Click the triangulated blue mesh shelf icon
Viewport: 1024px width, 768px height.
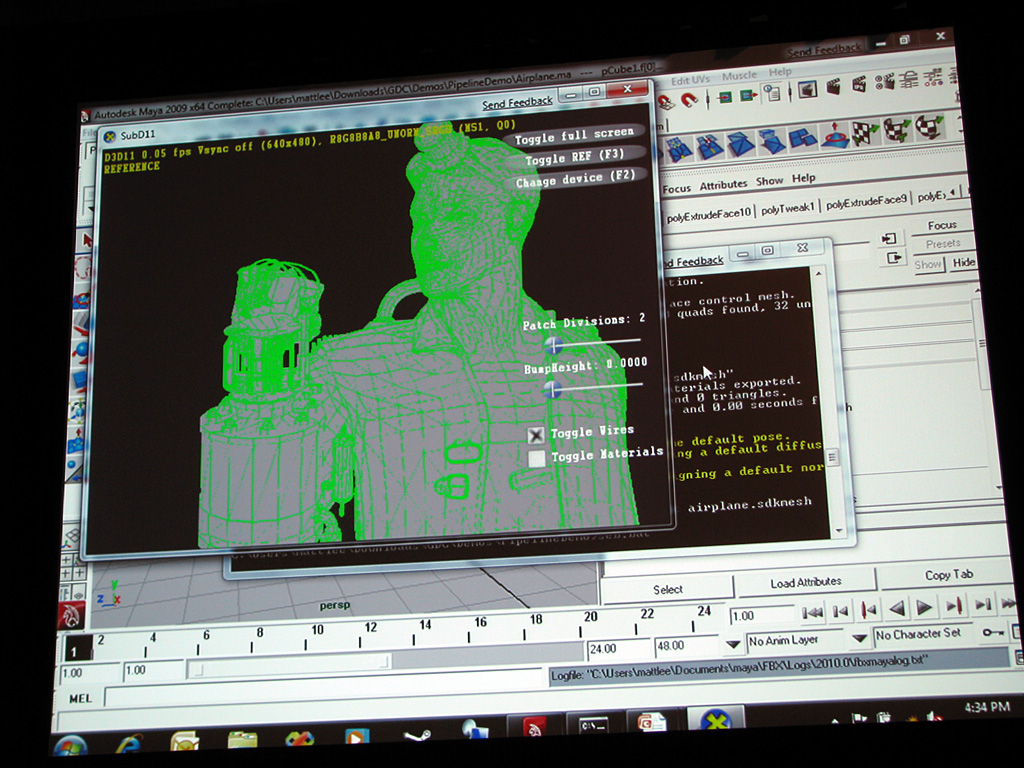pos(742,144)
